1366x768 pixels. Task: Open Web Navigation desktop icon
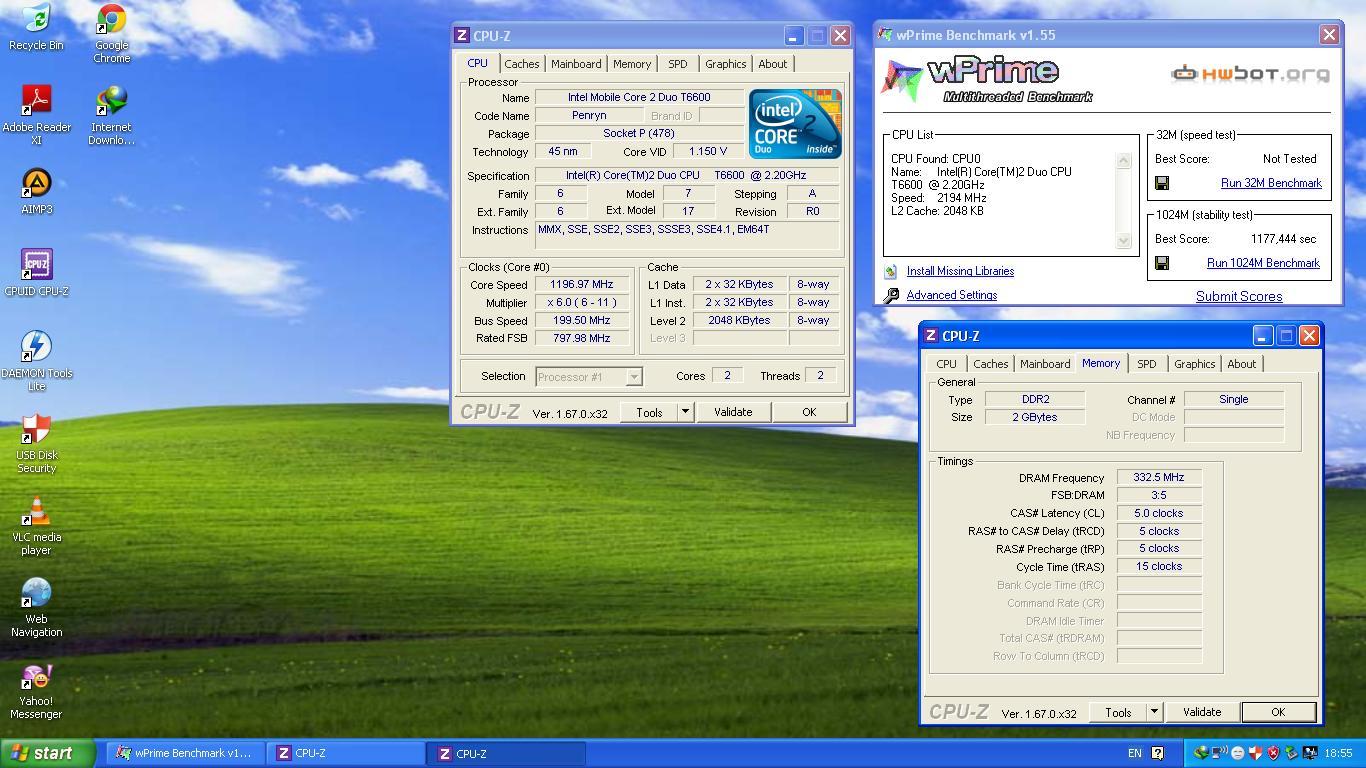coord(36,607)
